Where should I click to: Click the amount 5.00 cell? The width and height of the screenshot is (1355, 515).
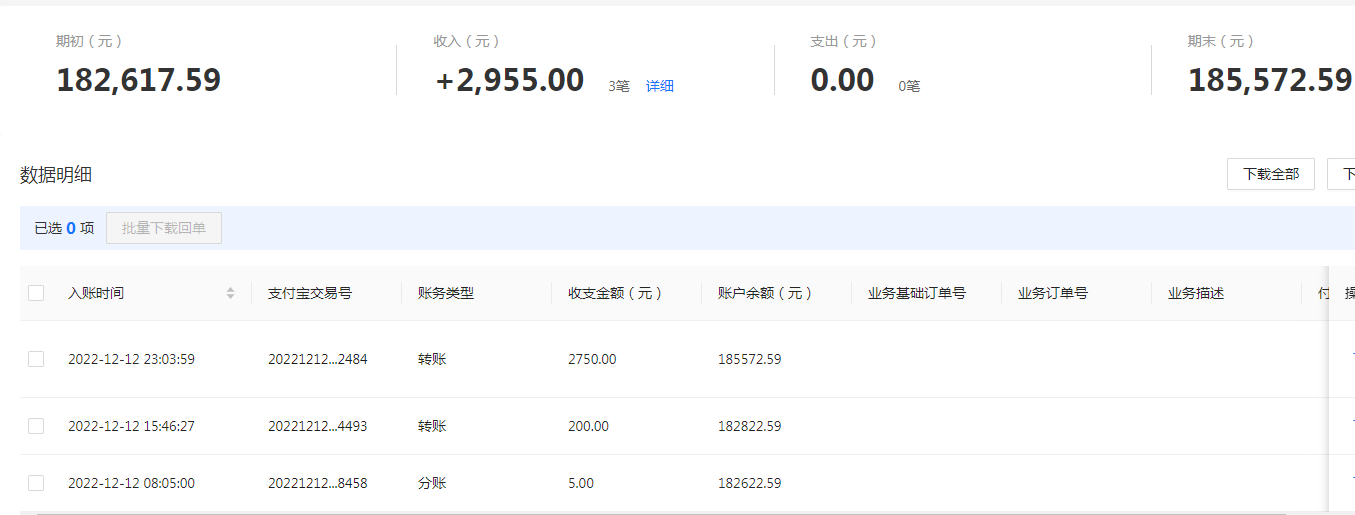click(x=581, y=483)
